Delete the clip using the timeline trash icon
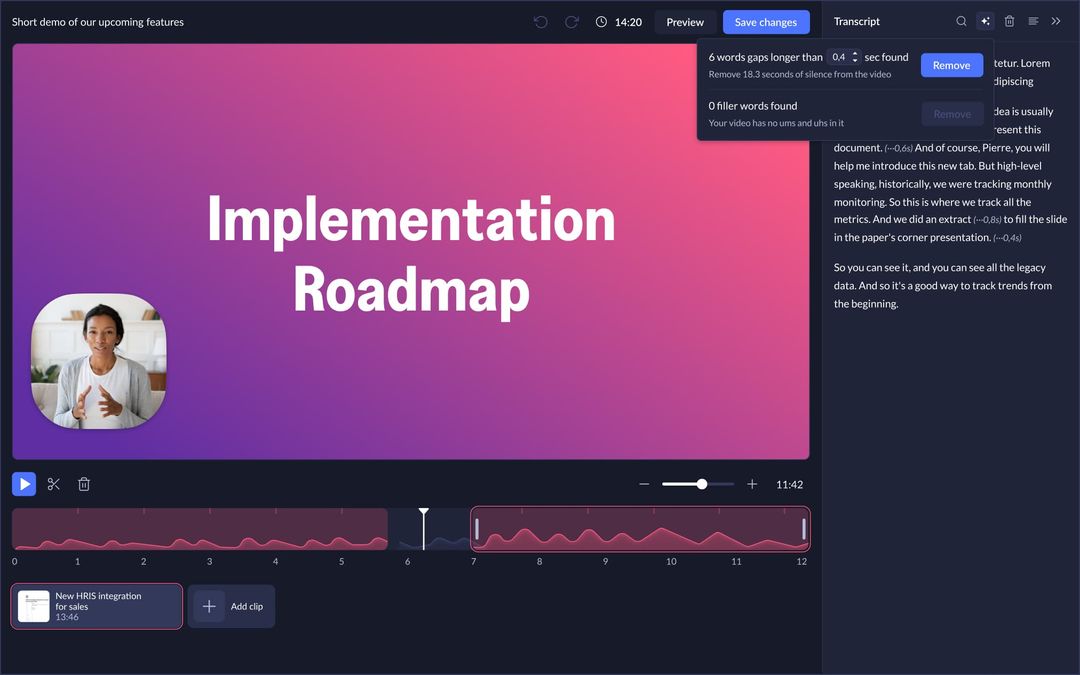This screenshot has width=1080, height=675. pyautogui.click(x=84, y=483)
